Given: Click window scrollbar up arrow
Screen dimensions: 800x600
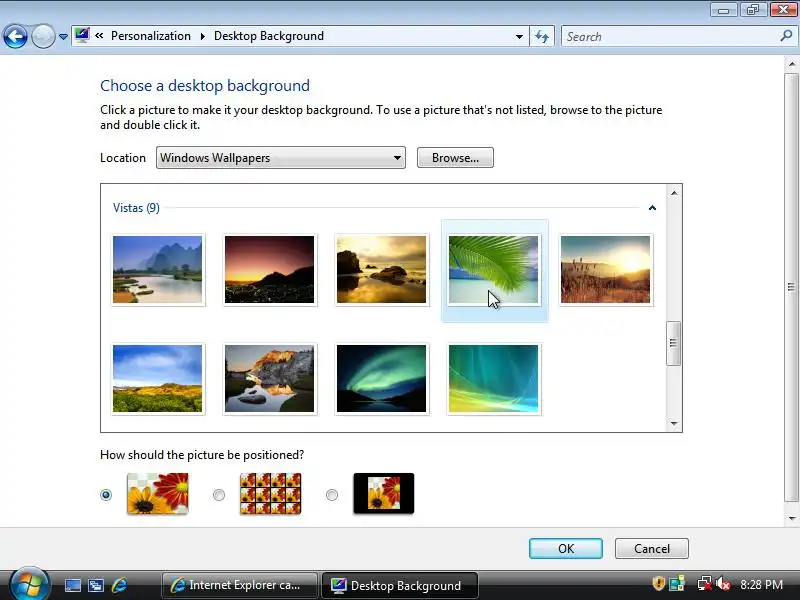Looking at the screenshot, I should click(792, 64).
